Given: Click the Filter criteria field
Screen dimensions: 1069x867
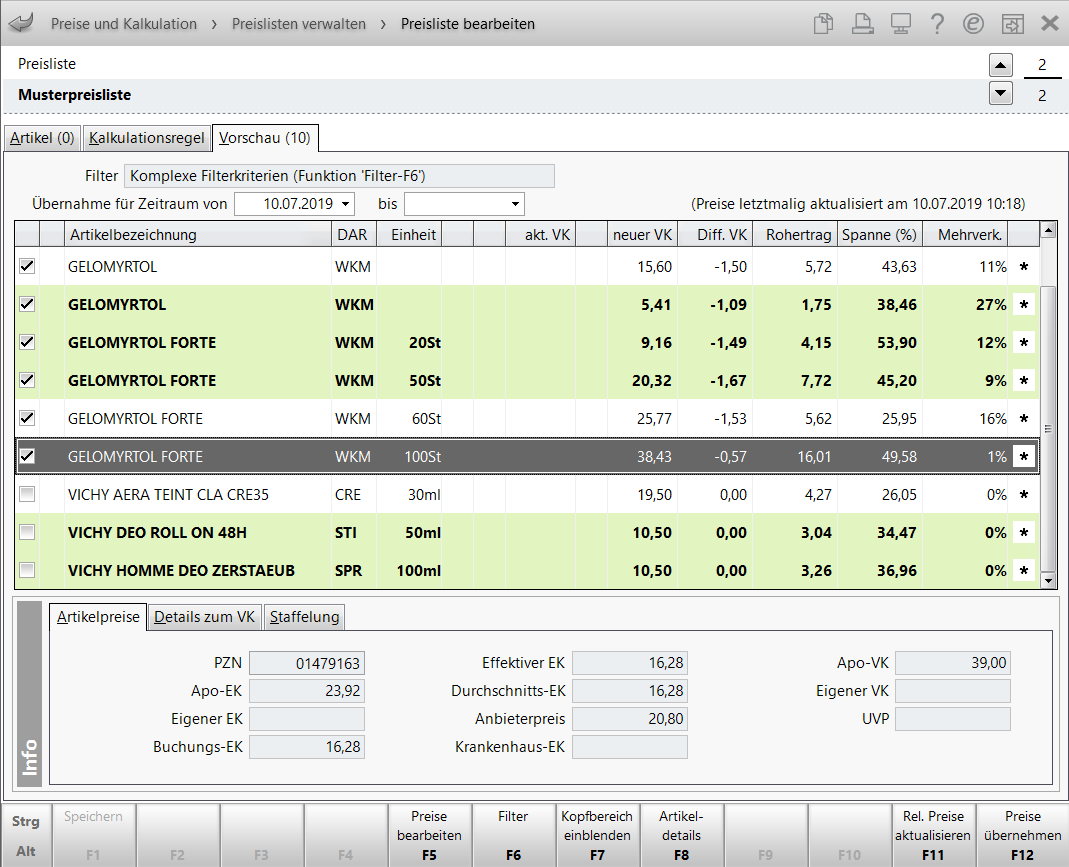Looking at the screenshot, I should 340,176.
